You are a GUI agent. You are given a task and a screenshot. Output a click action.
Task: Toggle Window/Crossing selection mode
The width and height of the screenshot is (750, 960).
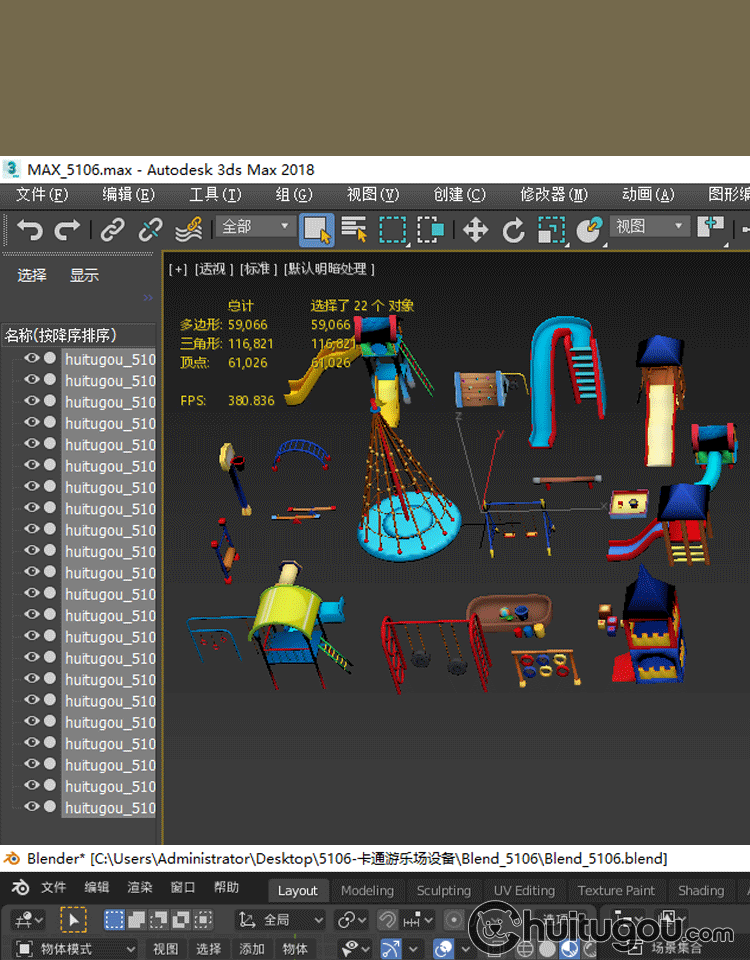430,230
